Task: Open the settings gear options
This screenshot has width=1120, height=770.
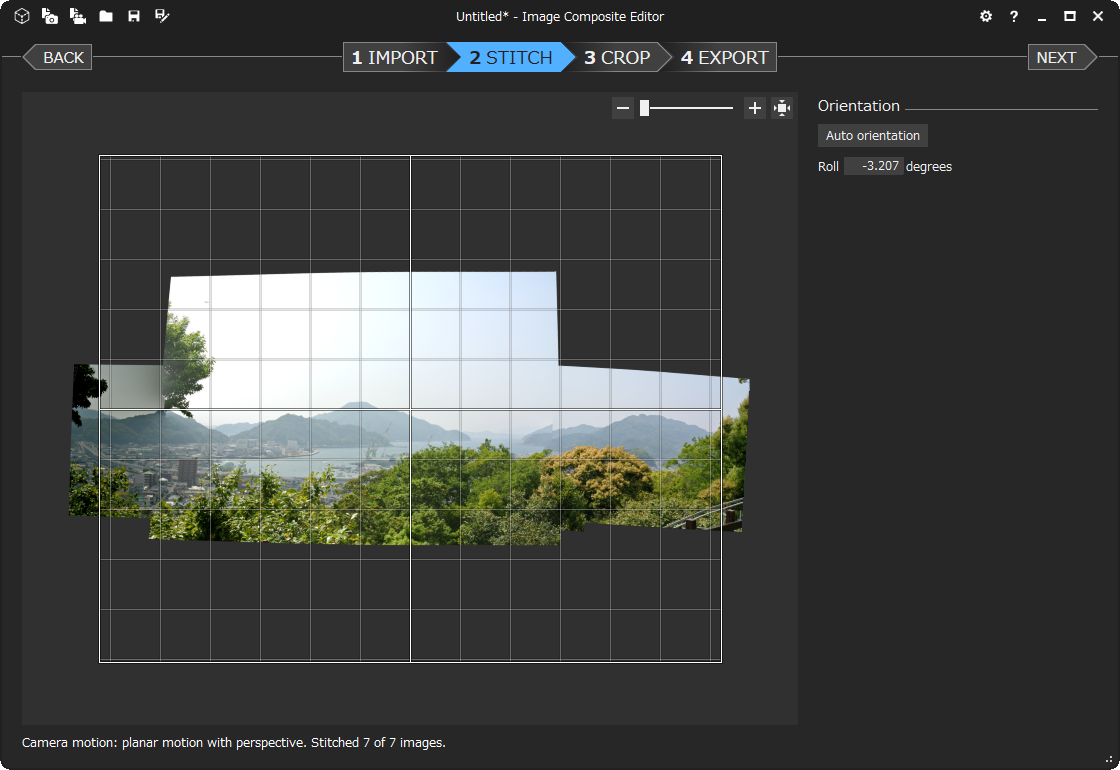Action: (x=986, y=16)
